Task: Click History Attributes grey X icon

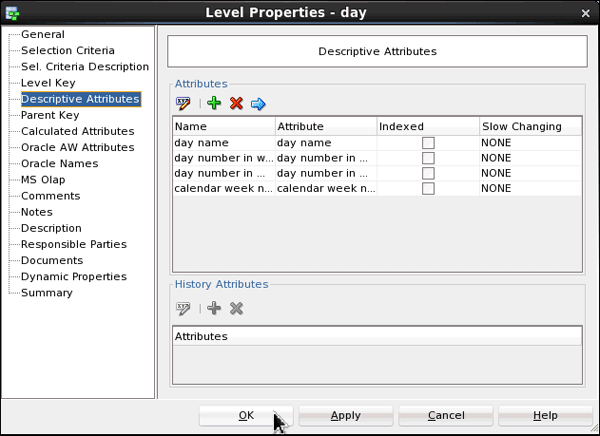Action: pos(236,308)
